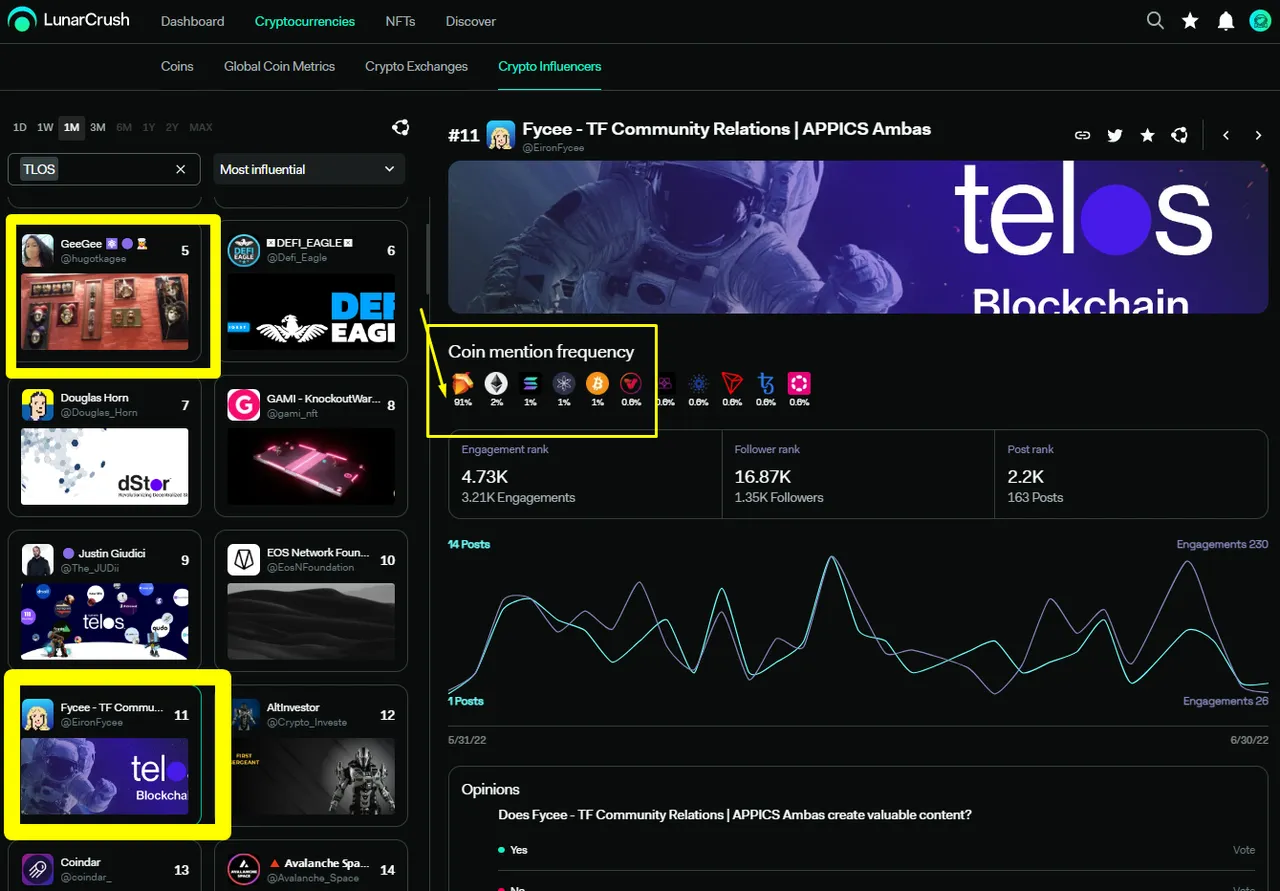This screenshot has height=891, width=1280.
Task: Share Fycee profile on Twitter
Action: (1115, 135)
